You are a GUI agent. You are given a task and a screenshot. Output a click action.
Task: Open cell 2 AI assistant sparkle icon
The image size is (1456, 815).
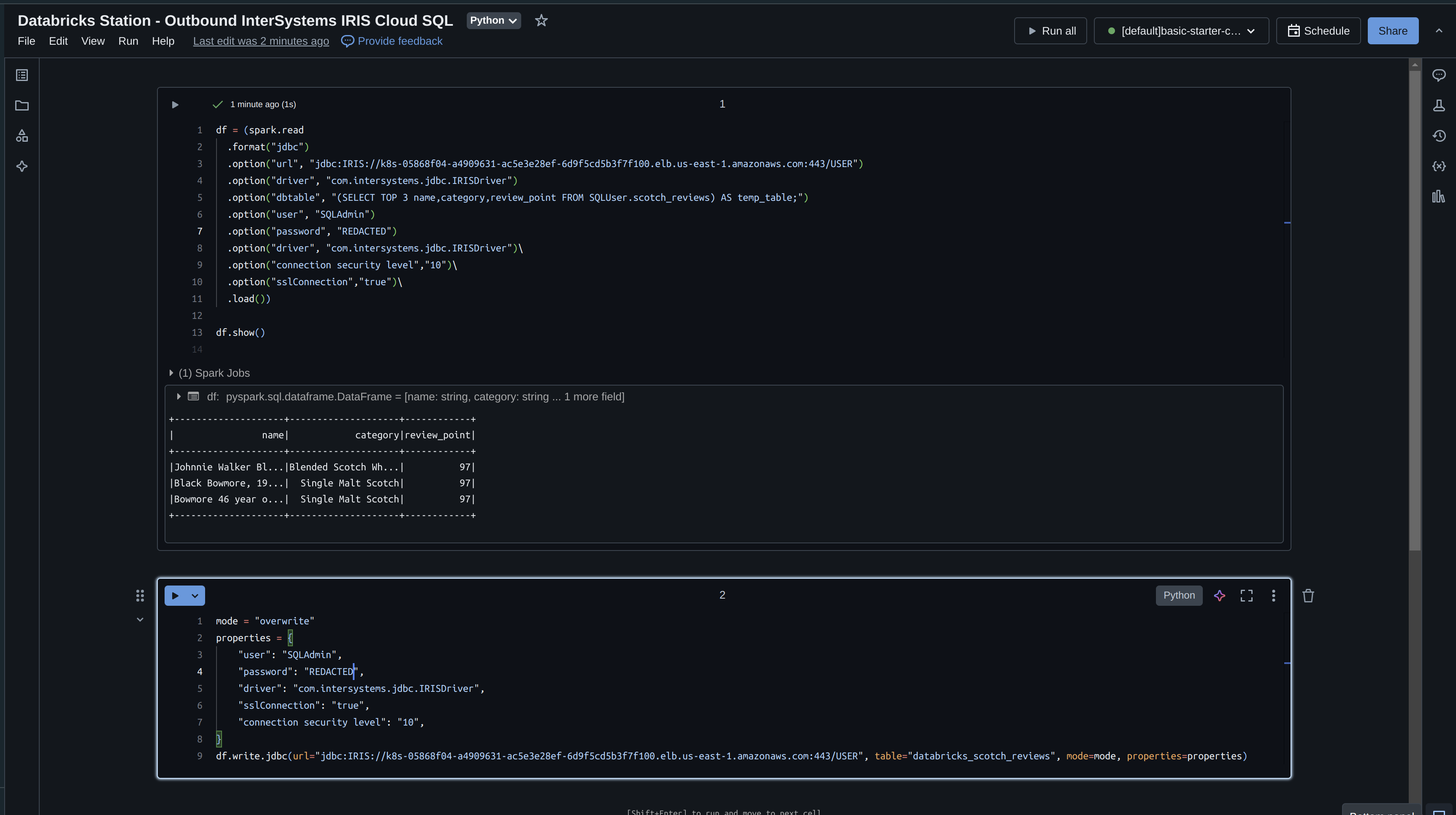pyautogui.click(x=1219, y=595)
